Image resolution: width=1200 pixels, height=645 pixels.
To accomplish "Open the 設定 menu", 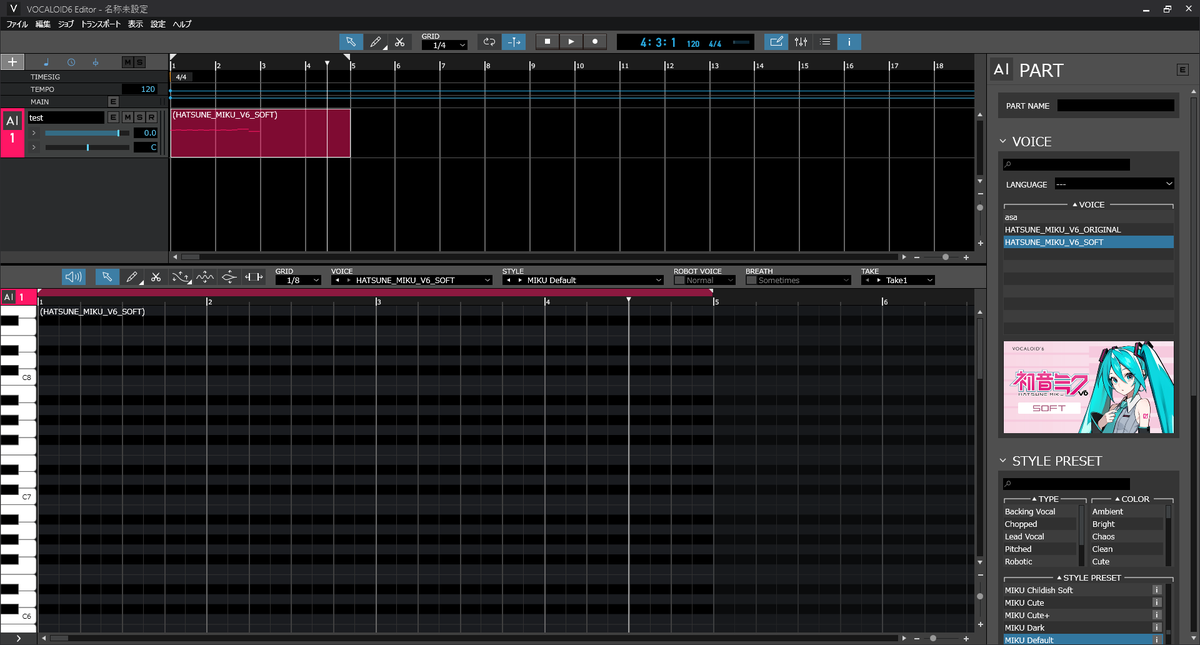I will [x=158, y=23].
